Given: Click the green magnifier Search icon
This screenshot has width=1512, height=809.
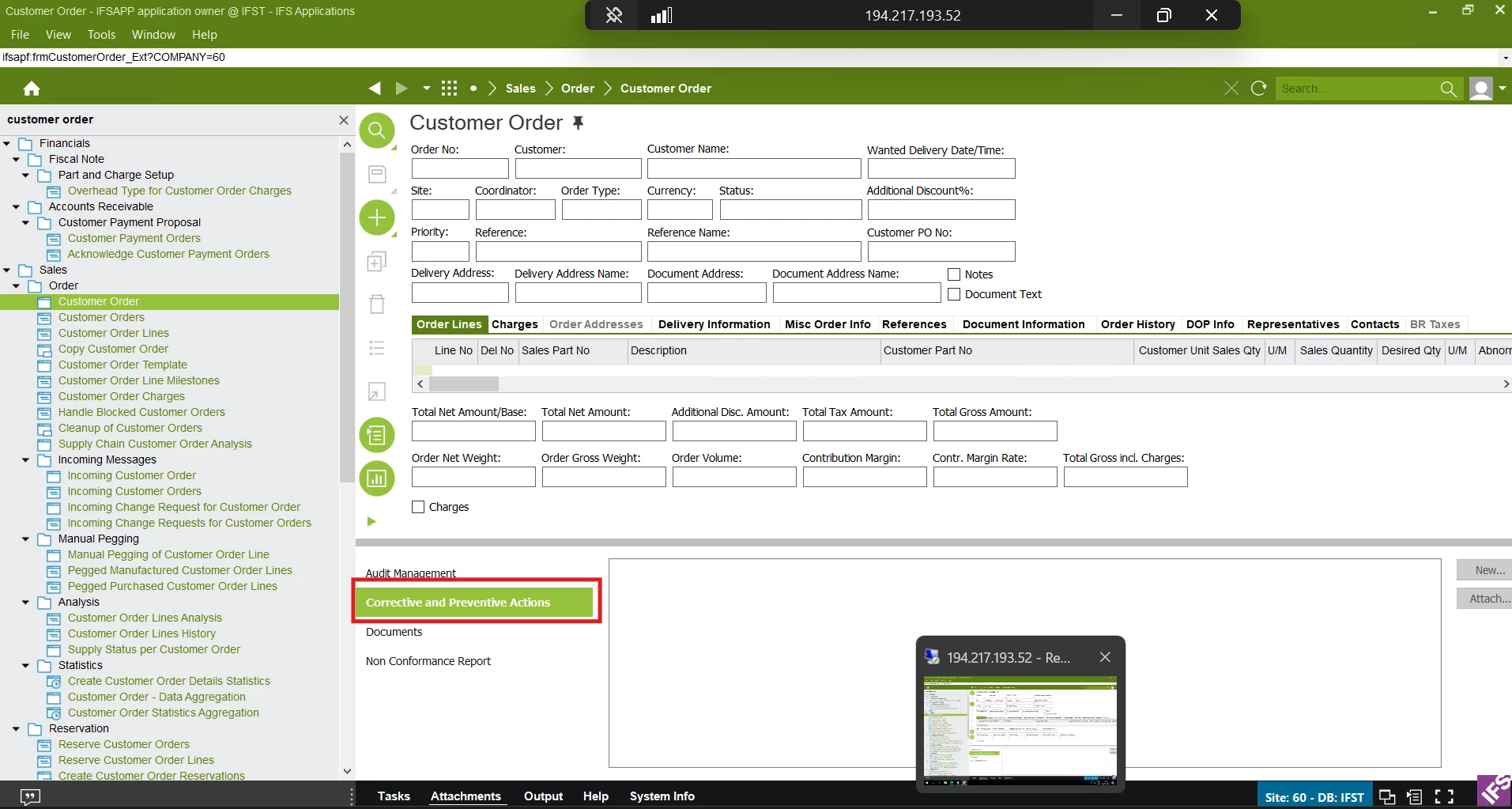Looking at the screenshot, I should tap(377, 130).
